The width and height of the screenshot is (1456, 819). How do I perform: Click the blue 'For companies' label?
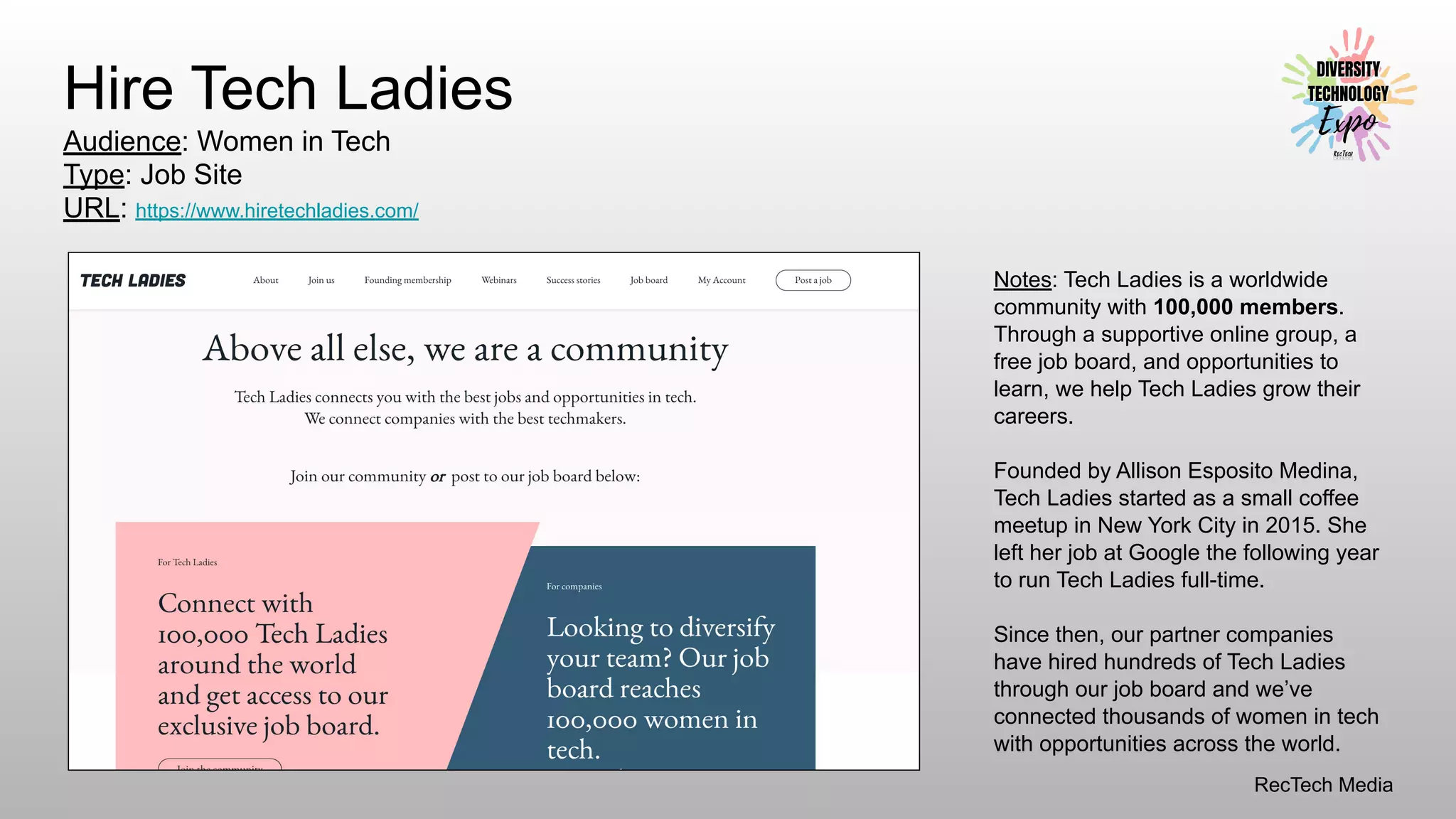574,587
